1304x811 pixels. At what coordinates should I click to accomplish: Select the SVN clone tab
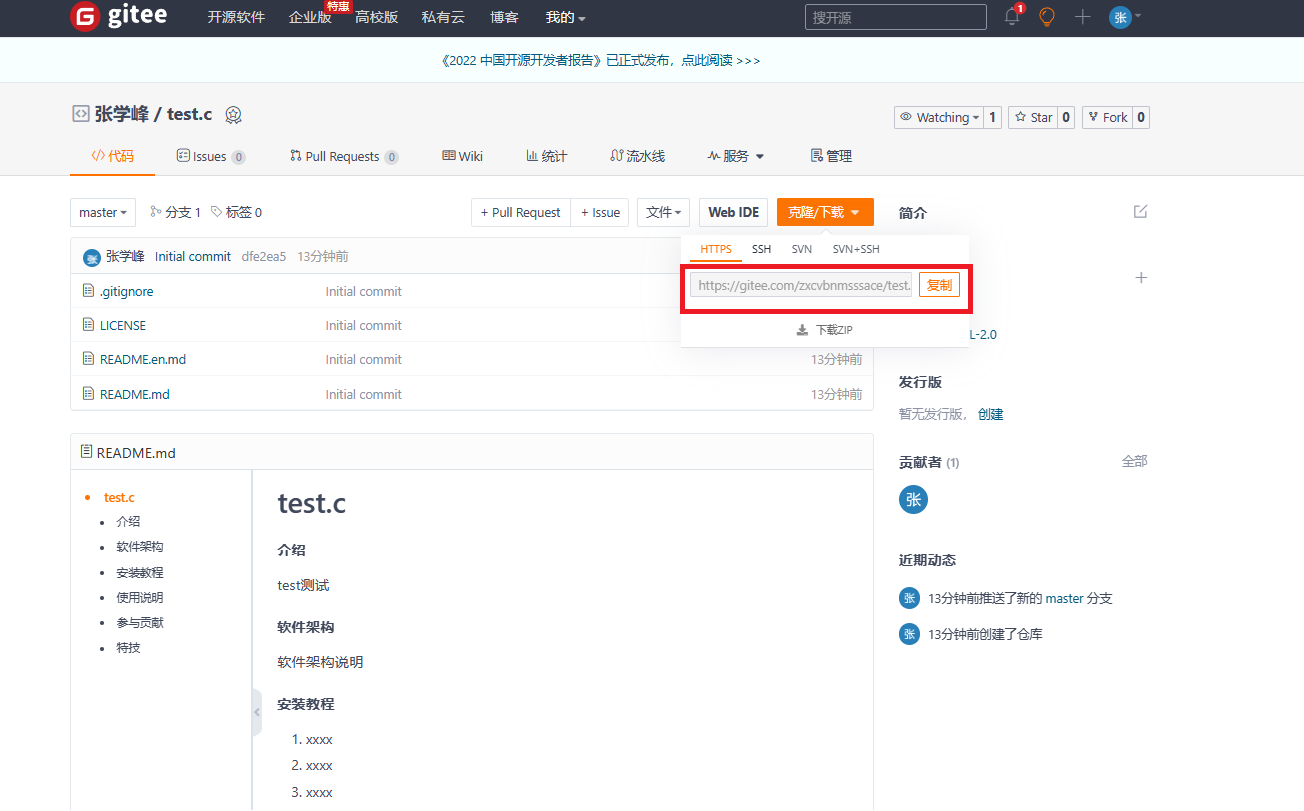(801, 249)
